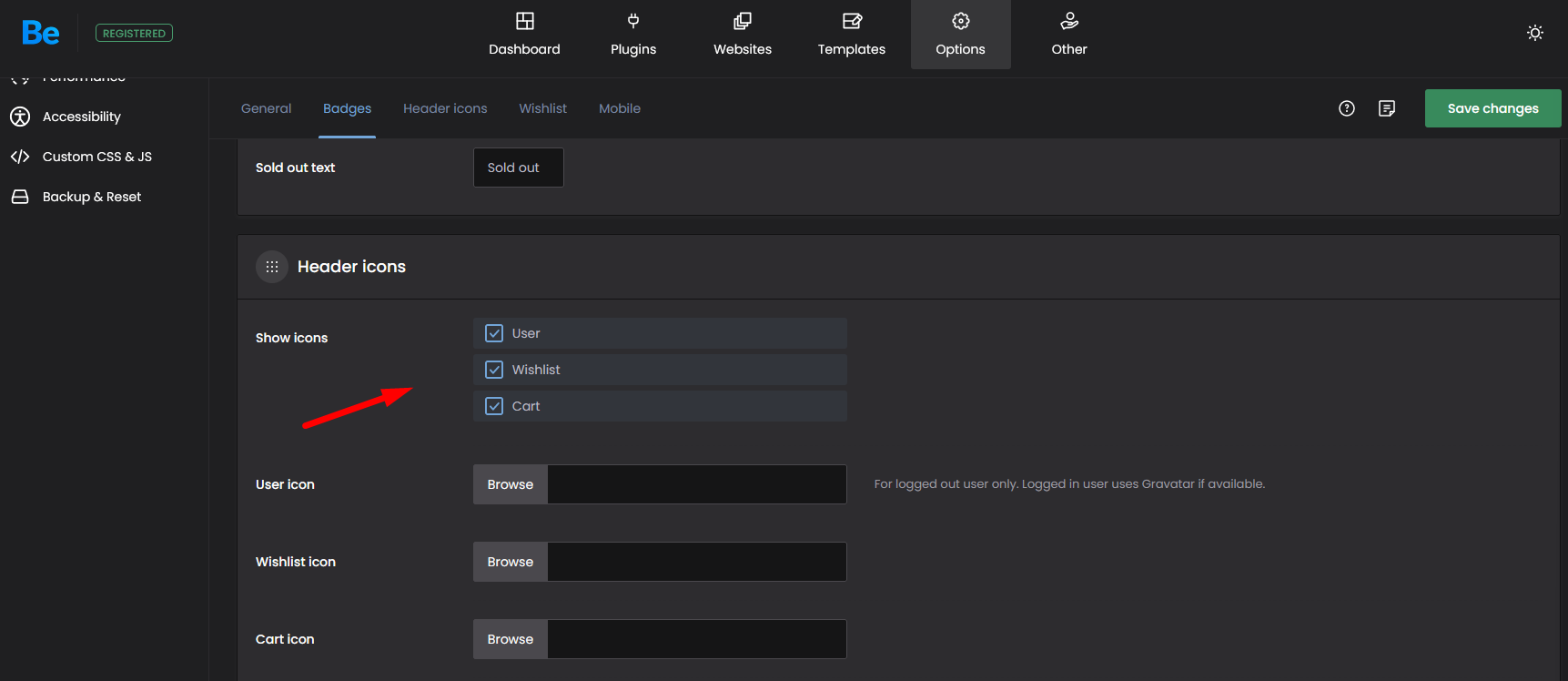Switch to the Header icons tab
Viewport: 1568px width, 681px height.
coord(445,108)
